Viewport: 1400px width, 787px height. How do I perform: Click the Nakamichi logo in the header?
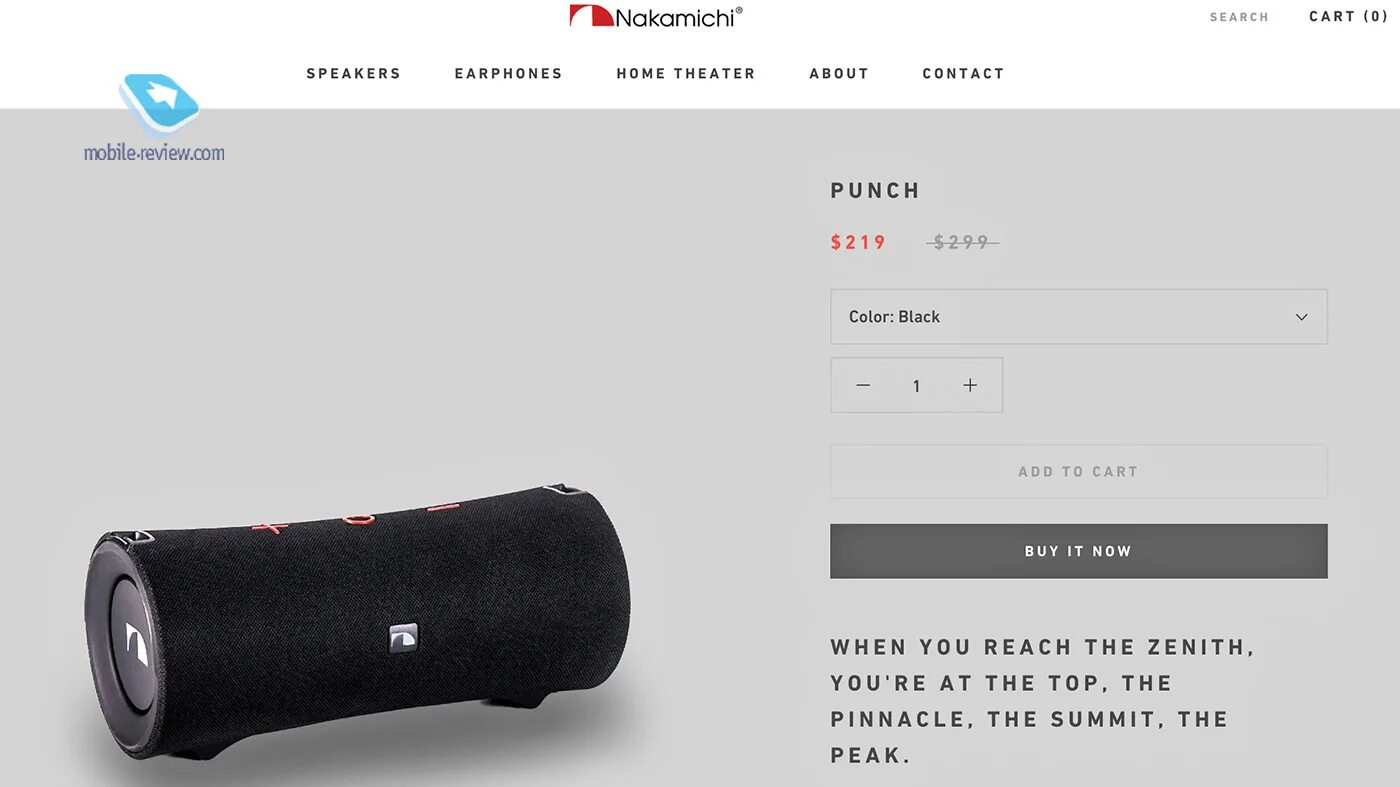coord(656,16)
